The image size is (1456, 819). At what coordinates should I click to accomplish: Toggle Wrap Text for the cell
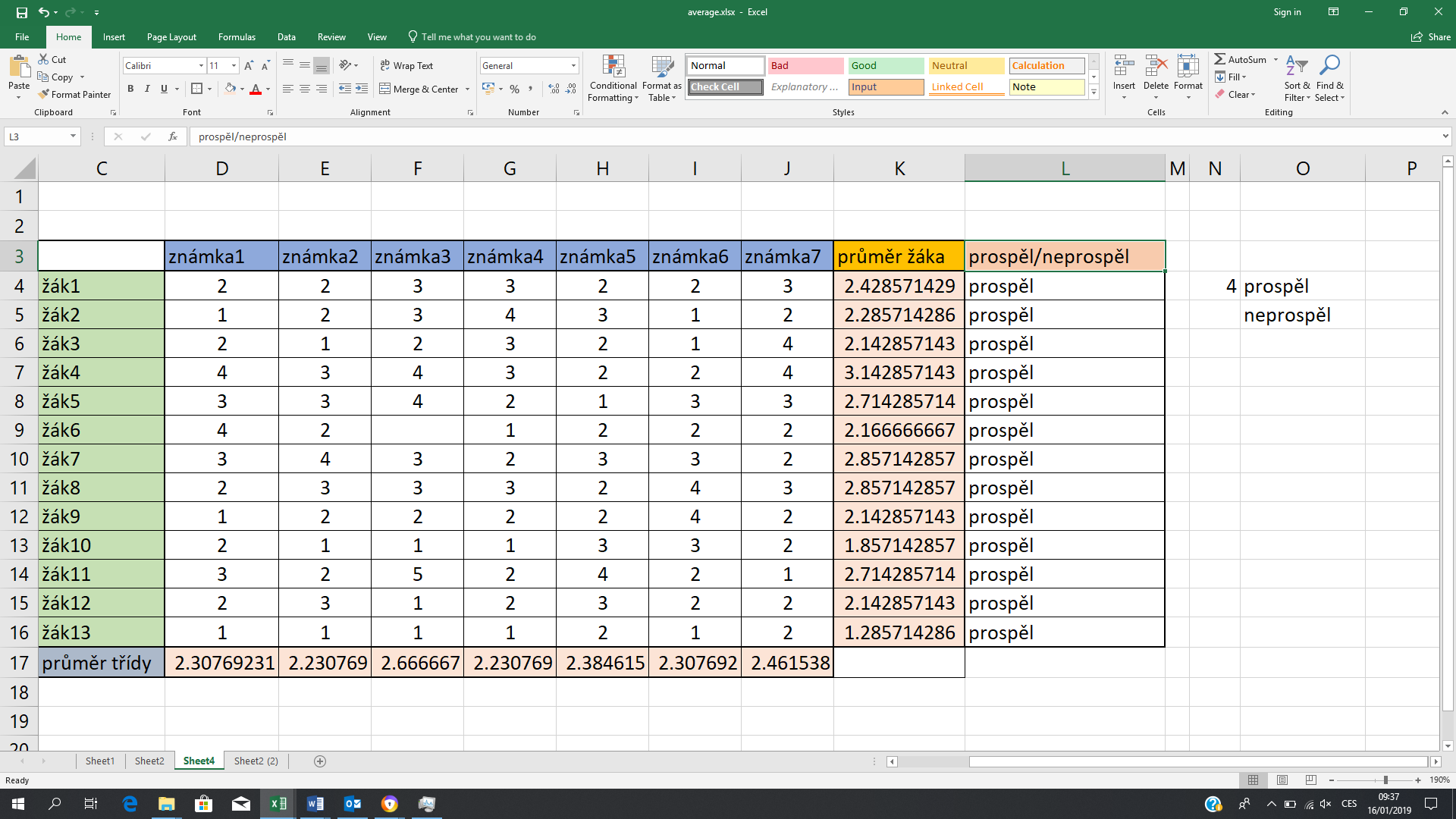click(406, 66)
